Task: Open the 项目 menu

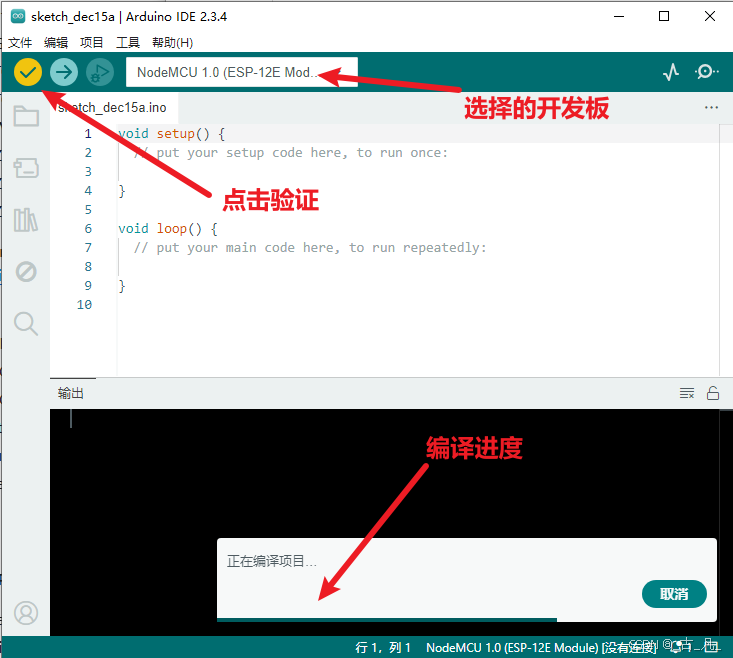Action: click(92, 43)
